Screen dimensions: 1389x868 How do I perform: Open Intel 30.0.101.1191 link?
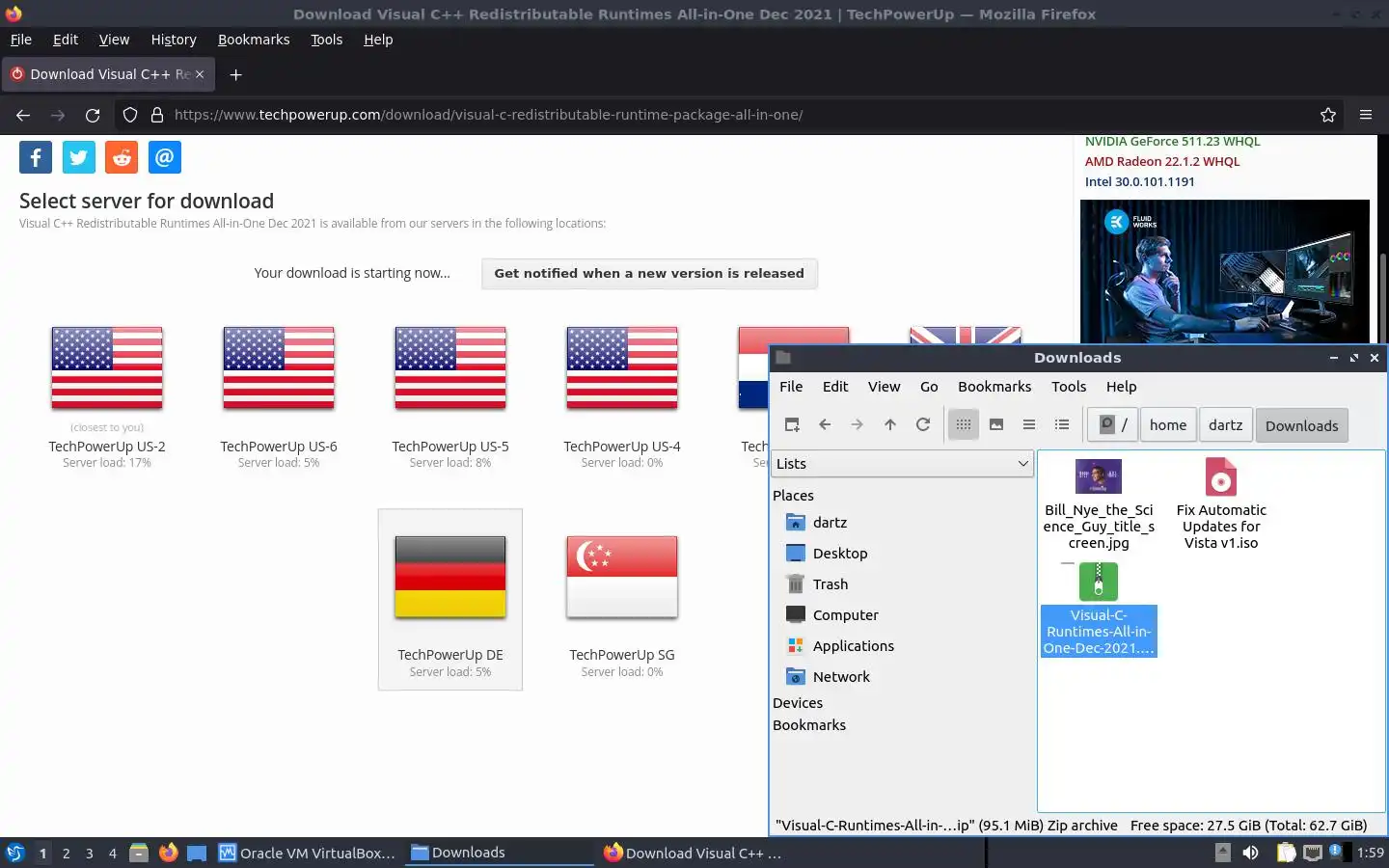1139,182
